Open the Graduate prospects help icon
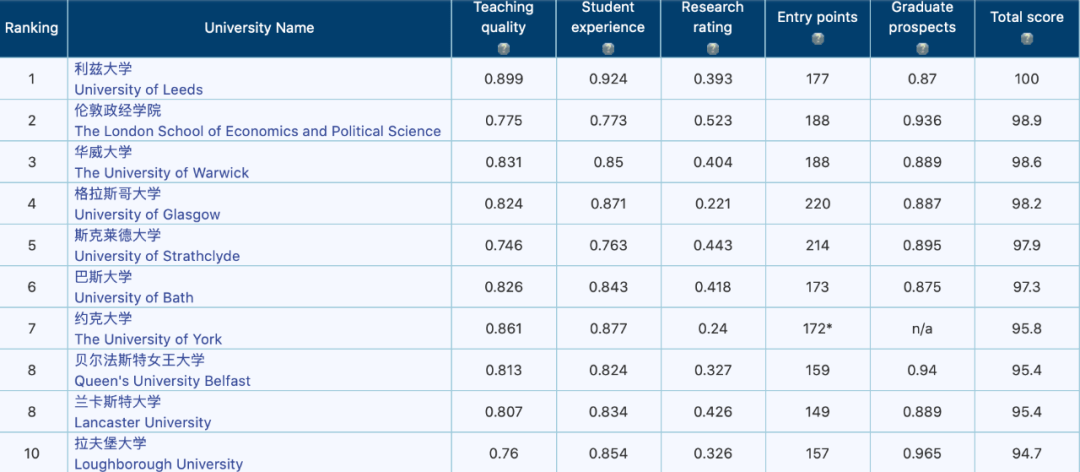1080x472 pixels. point(921,48)
